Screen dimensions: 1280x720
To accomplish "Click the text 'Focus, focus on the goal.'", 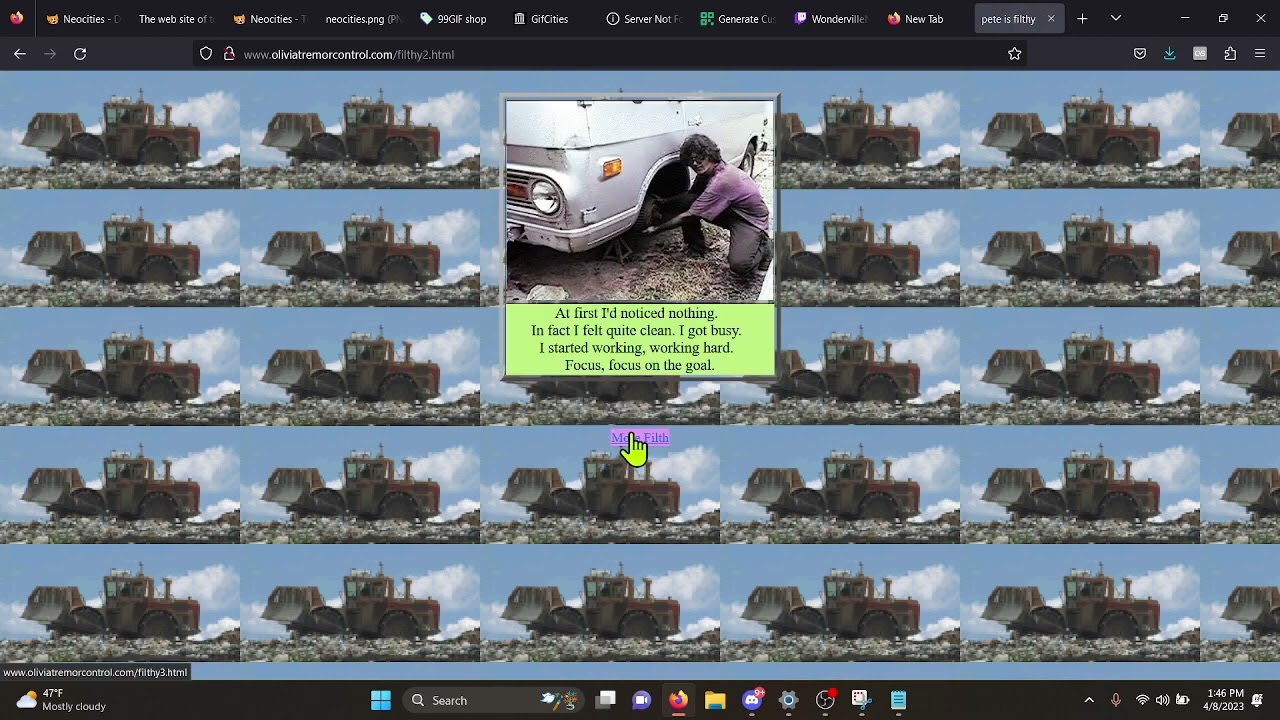I will 639,365.
